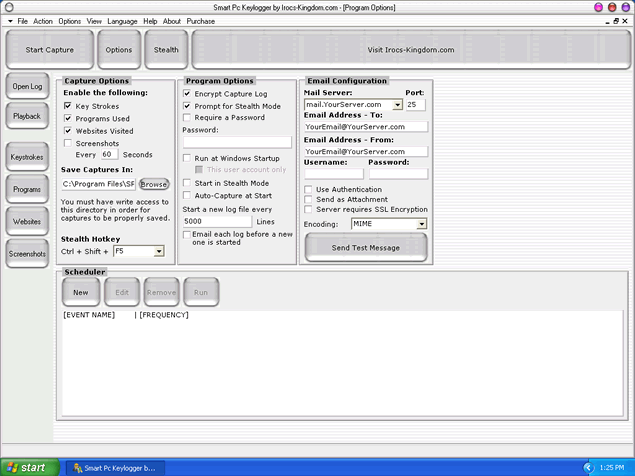Create a New scheduler event

80,293
